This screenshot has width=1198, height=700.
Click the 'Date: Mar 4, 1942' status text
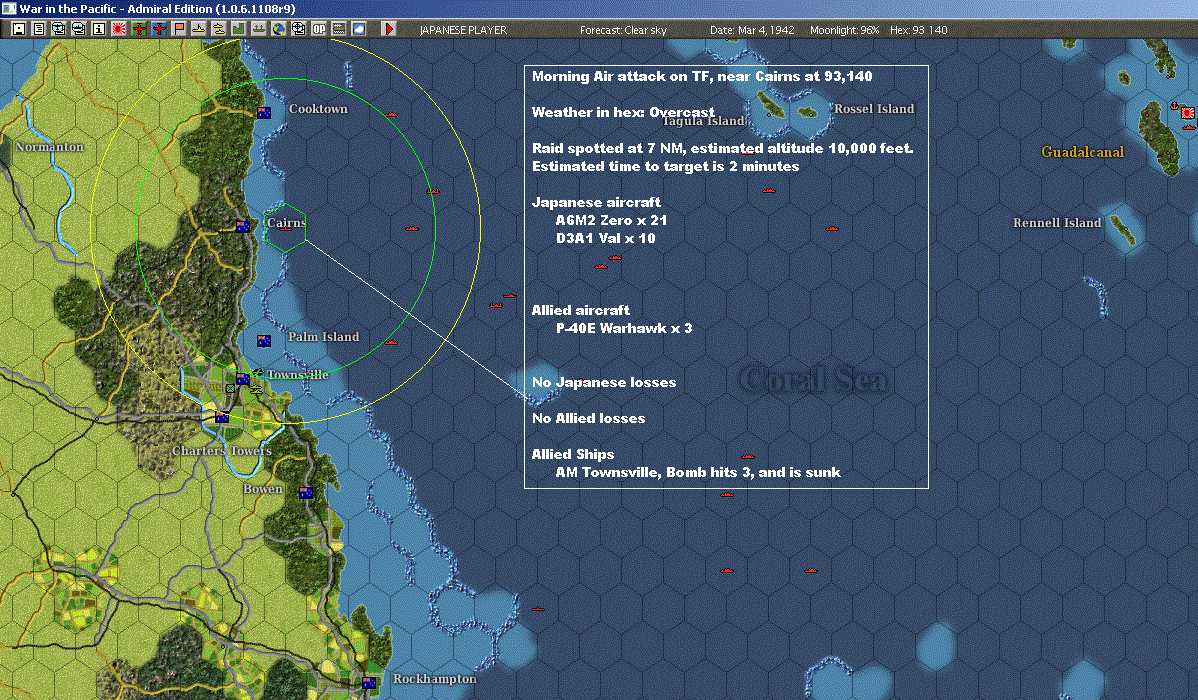coord(752,30)
